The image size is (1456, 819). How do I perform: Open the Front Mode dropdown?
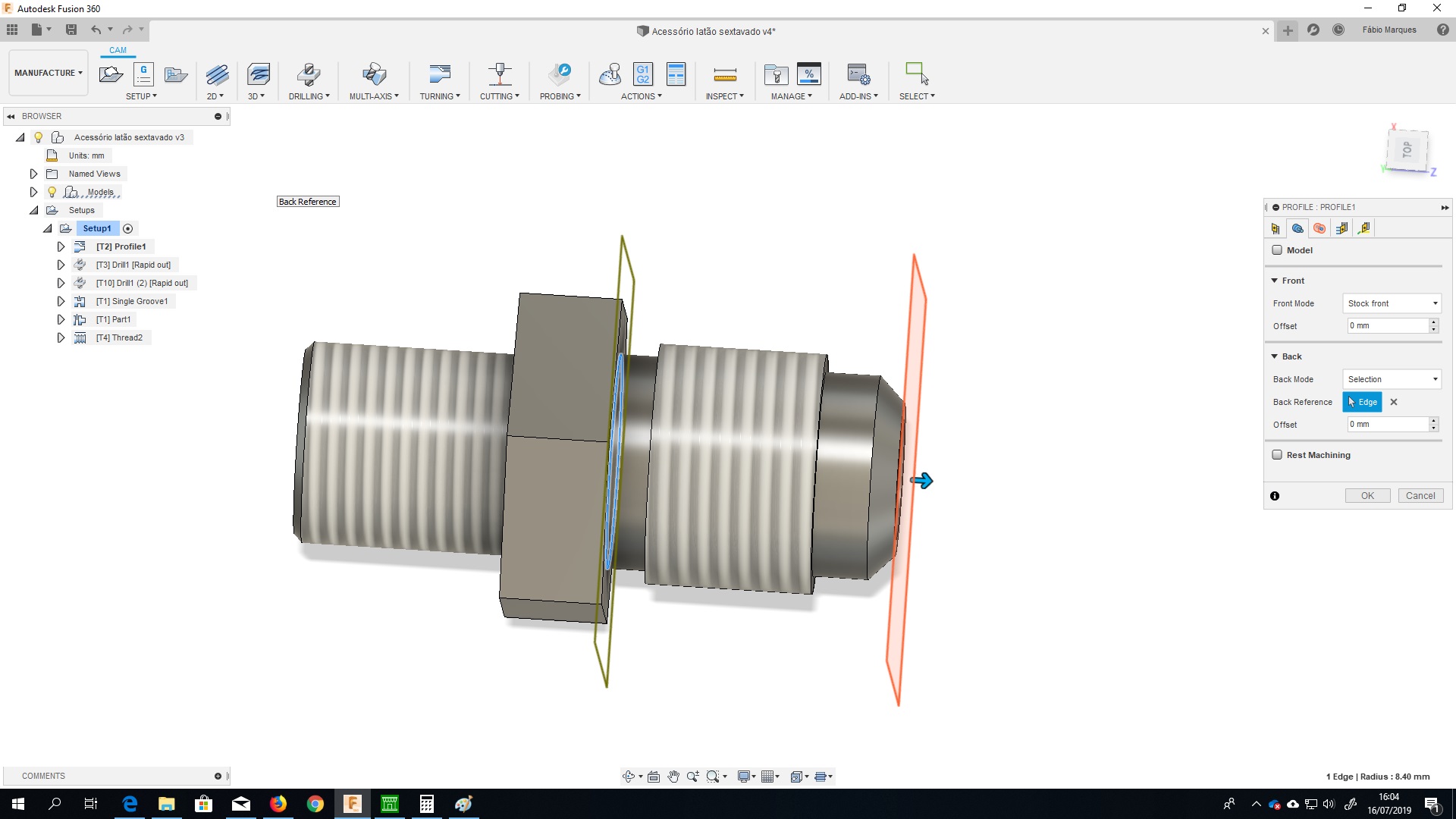(x=1392, y=303)
